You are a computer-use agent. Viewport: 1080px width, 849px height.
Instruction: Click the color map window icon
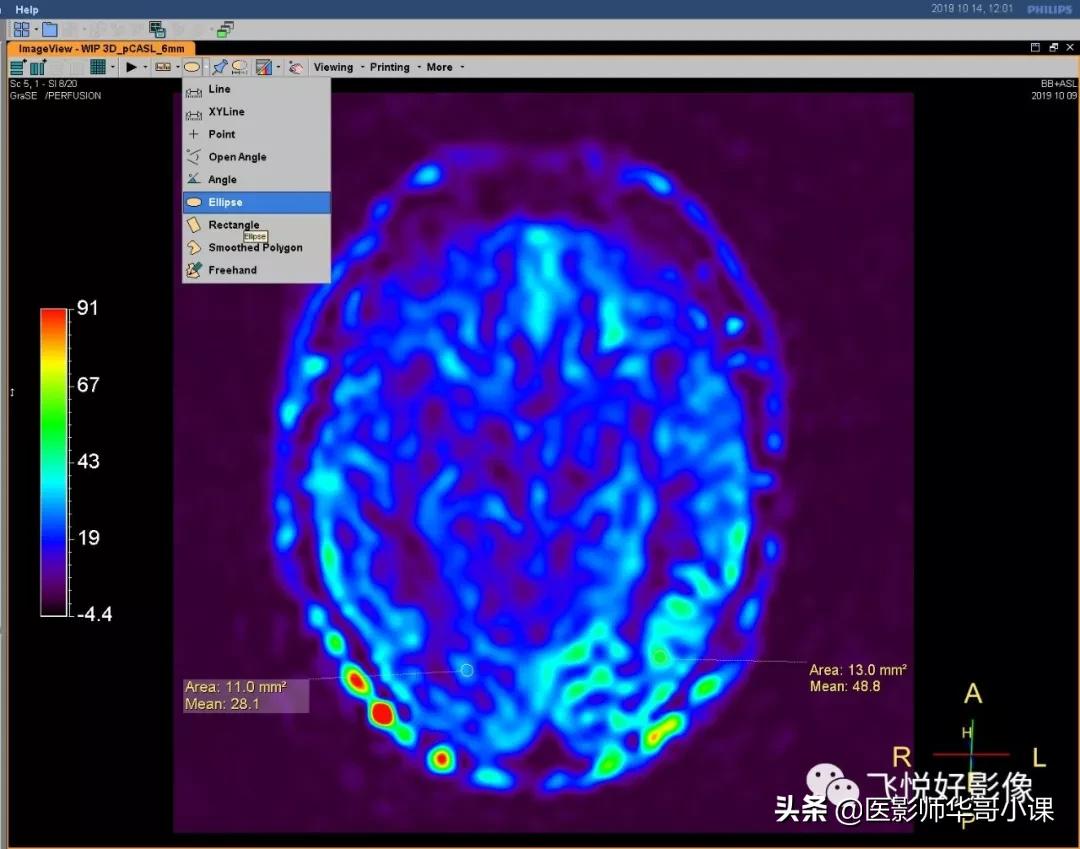(x=263, y=67)
